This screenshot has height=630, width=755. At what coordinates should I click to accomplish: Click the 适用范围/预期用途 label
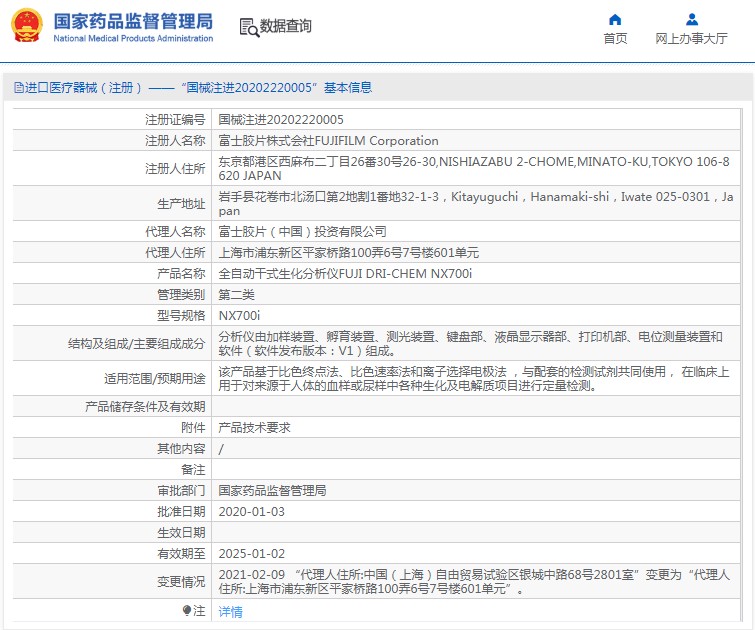coord(155,379)
